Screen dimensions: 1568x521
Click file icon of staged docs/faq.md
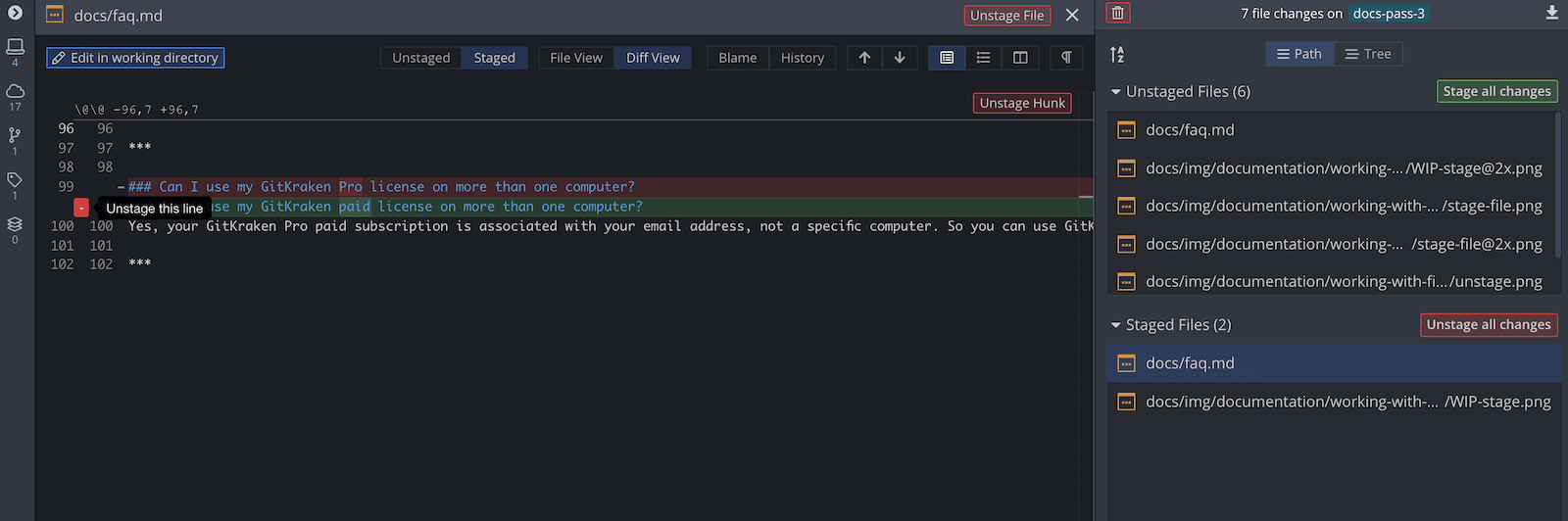(x=1127, y=363)
